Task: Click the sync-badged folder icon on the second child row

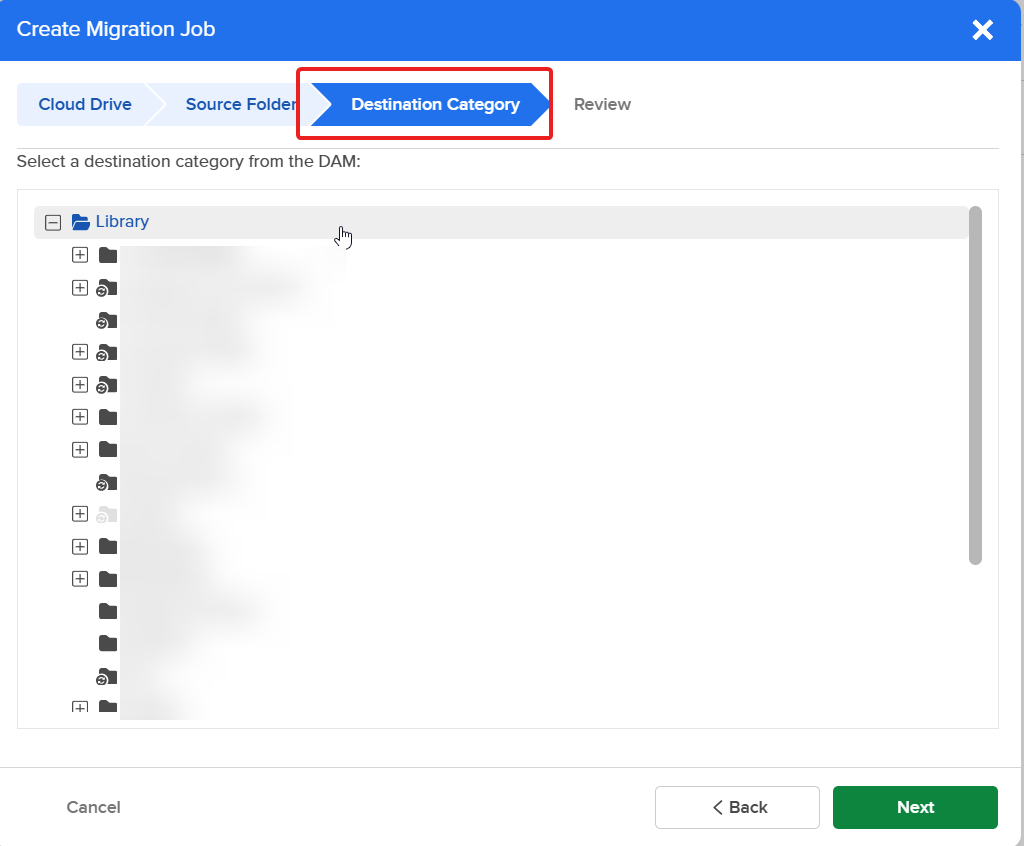Action: click(107, 287)
